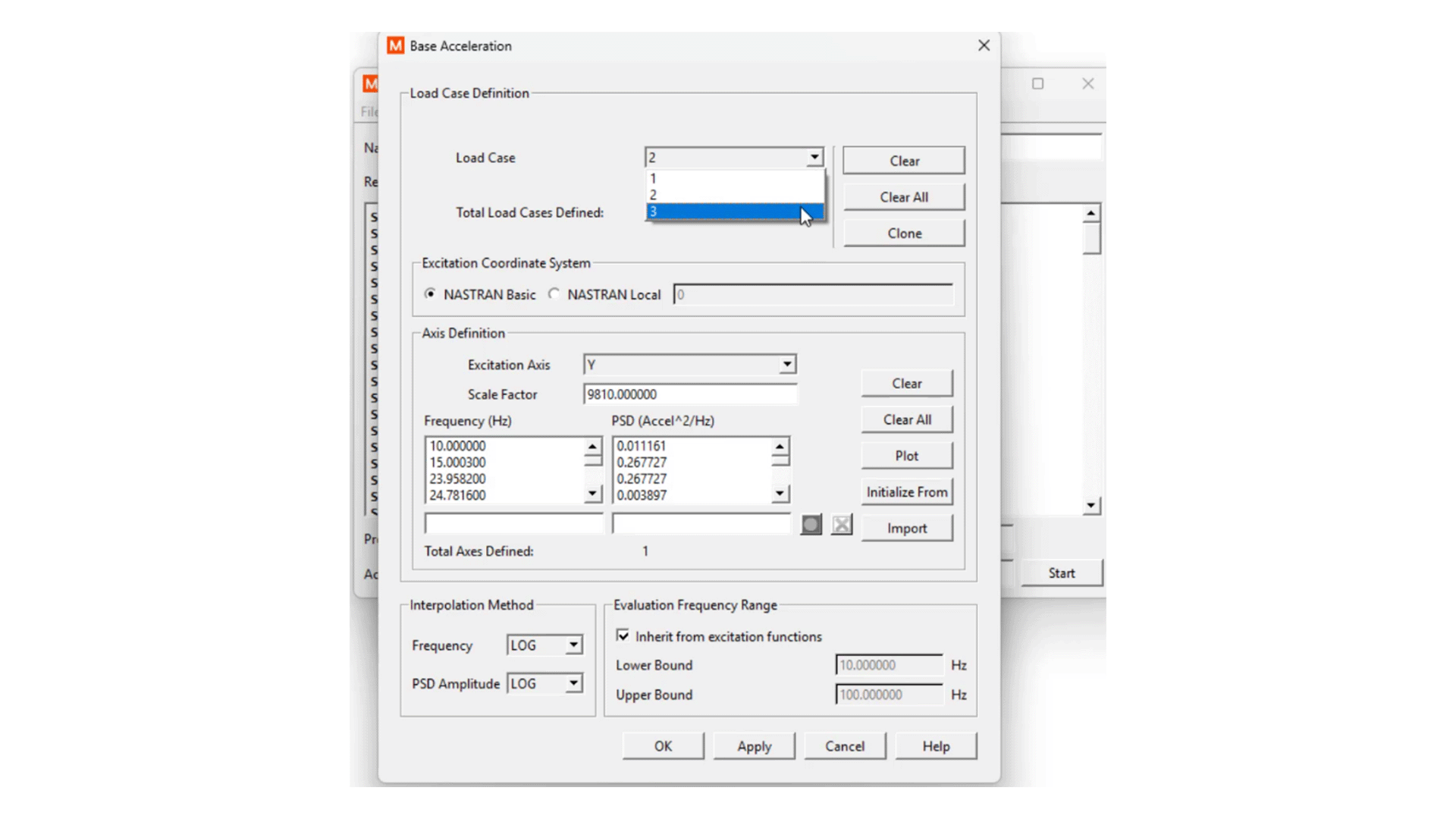Uncheck Inherit from excitation functions

[x=623, y=635]
